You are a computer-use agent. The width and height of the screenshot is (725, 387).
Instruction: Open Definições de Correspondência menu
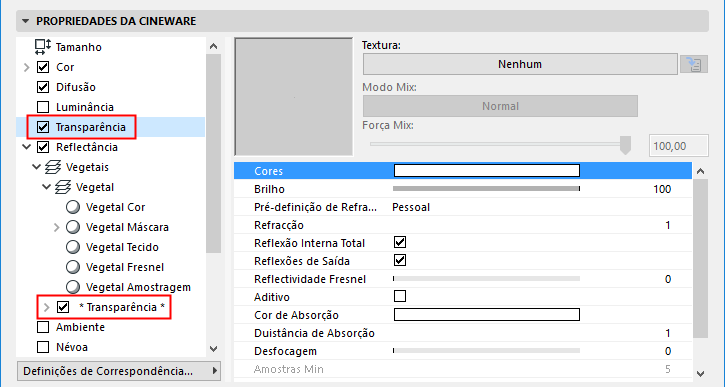coord(119,371)
